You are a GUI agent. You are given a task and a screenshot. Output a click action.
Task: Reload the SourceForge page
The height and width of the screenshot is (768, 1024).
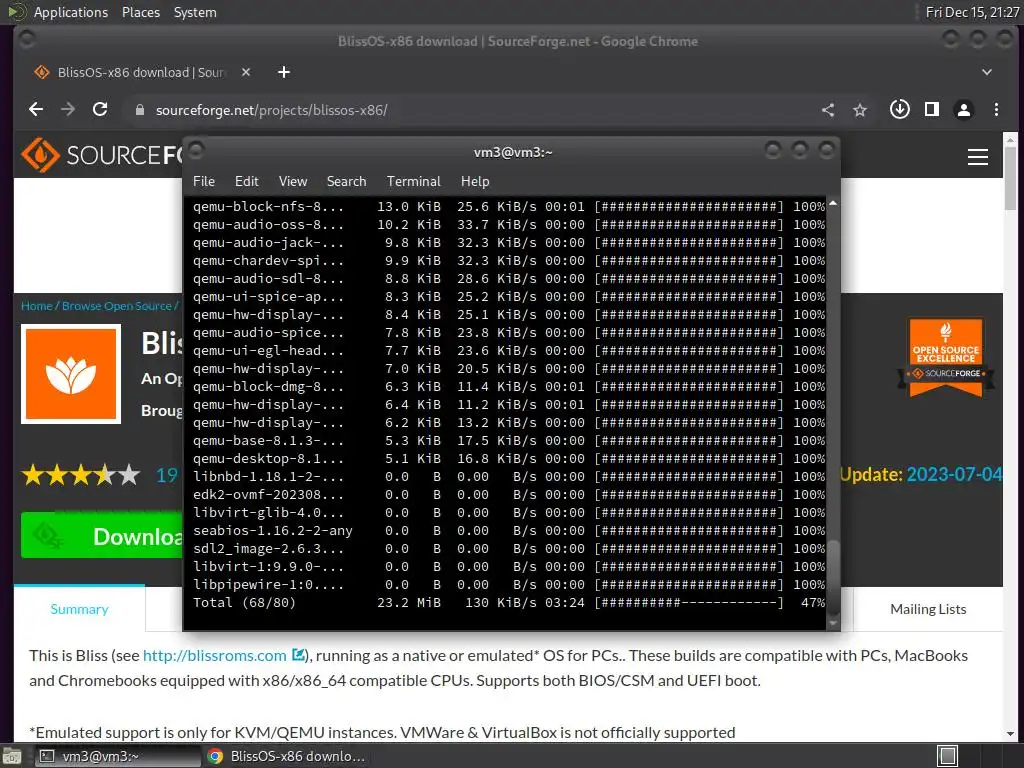(x=100, y=110)
